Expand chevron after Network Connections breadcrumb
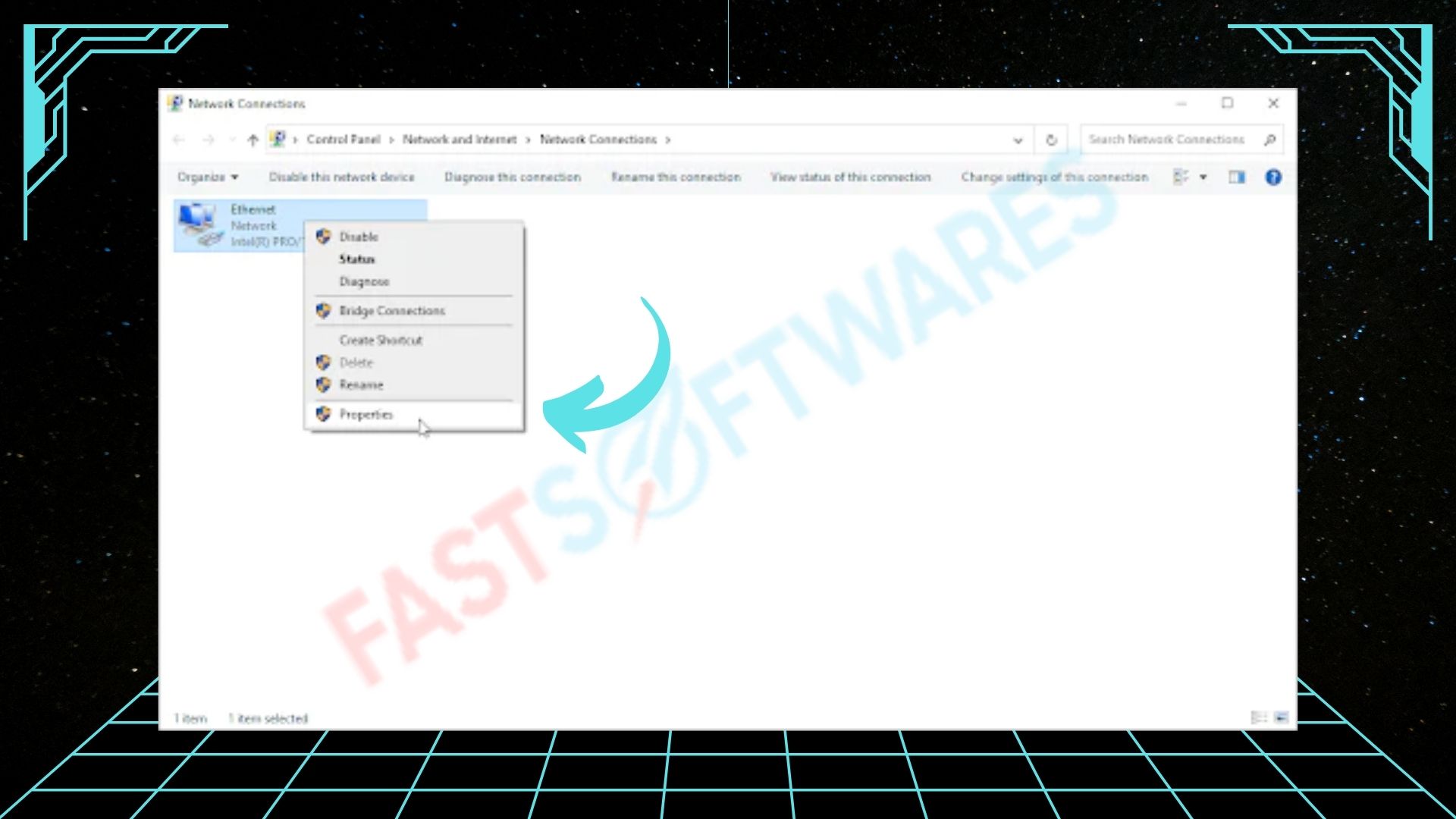The height and width of the screenshot is (819, 1456). [668, 140]
